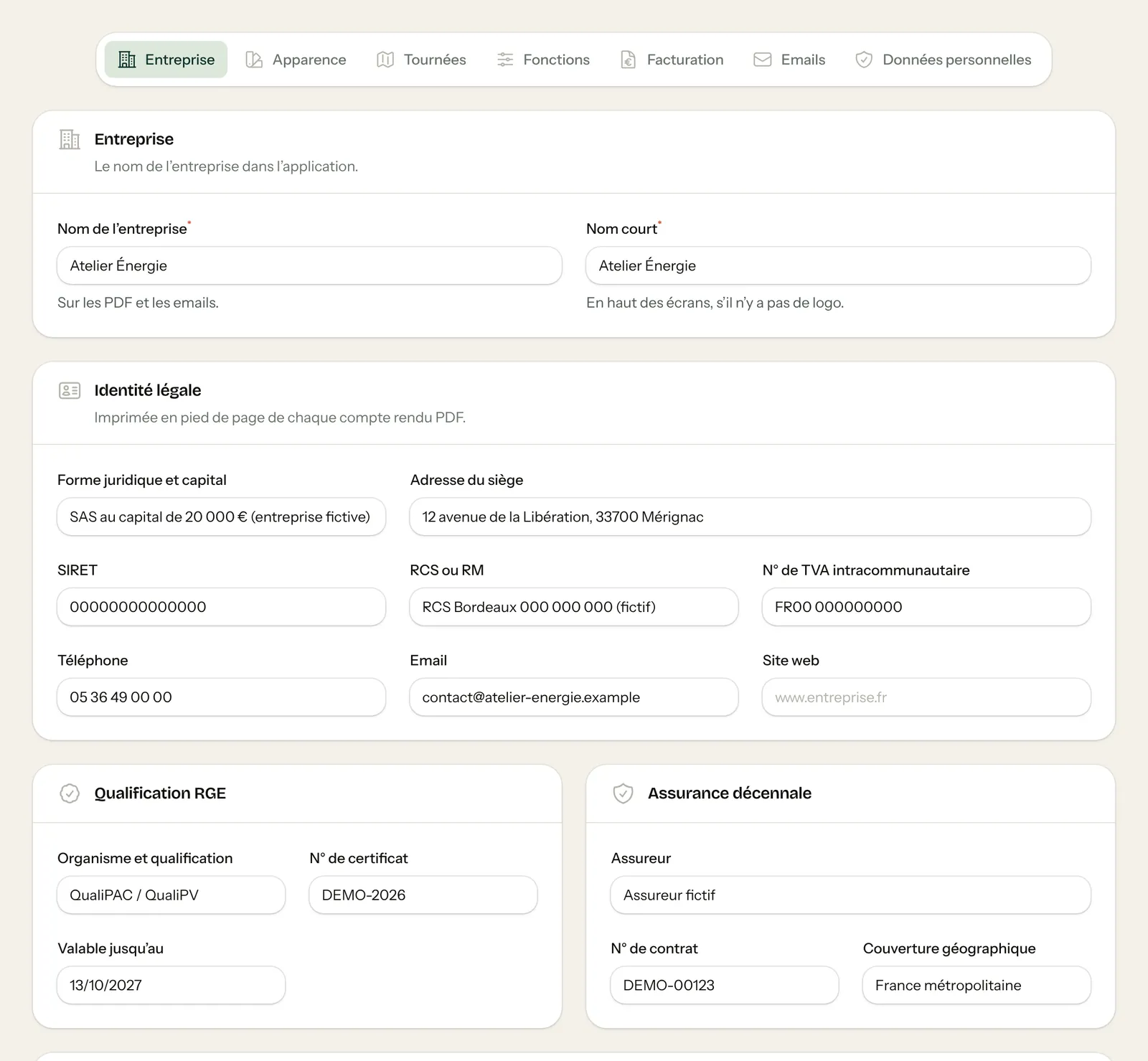
Task: Click the building icon beside Entreprise heading
Action: pos(70,139)
